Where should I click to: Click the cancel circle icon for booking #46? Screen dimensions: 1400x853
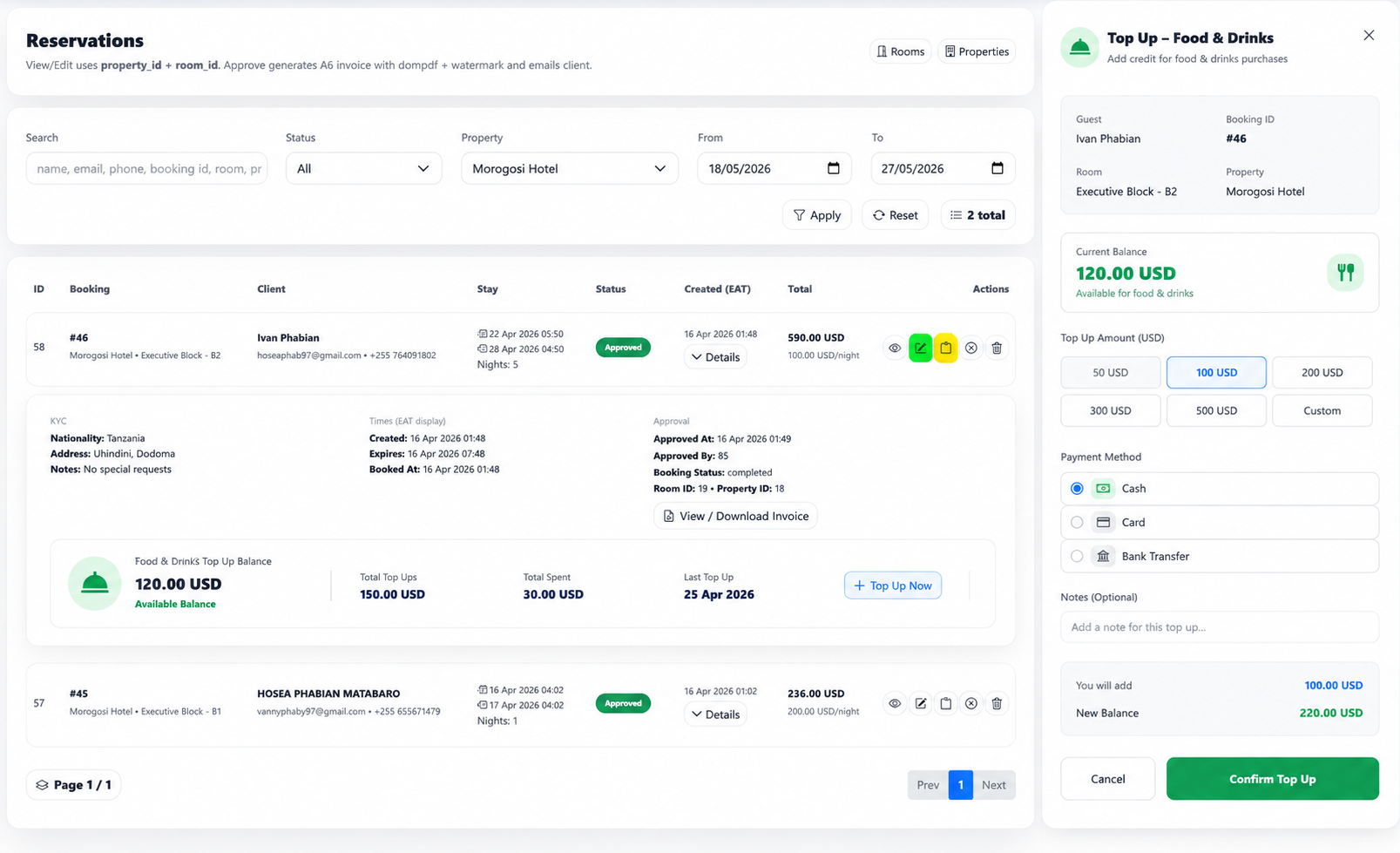[x=971, y=348]
